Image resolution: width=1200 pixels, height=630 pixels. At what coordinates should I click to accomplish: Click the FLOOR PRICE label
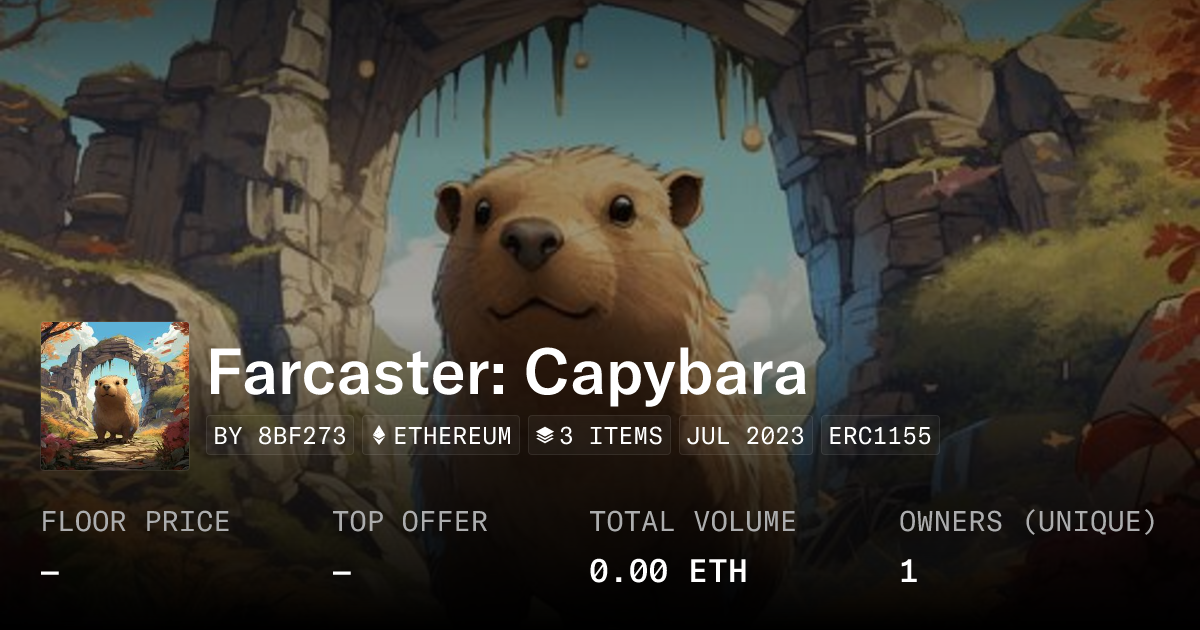(x=135, y=522)
